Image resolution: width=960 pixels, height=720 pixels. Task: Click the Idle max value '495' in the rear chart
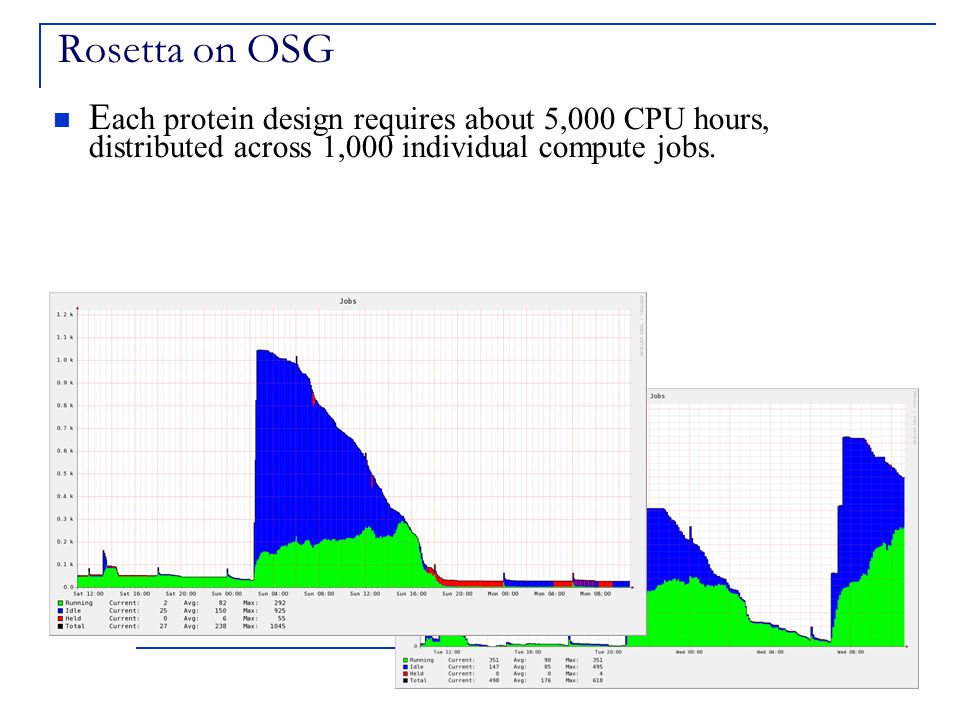click(598, 667)
